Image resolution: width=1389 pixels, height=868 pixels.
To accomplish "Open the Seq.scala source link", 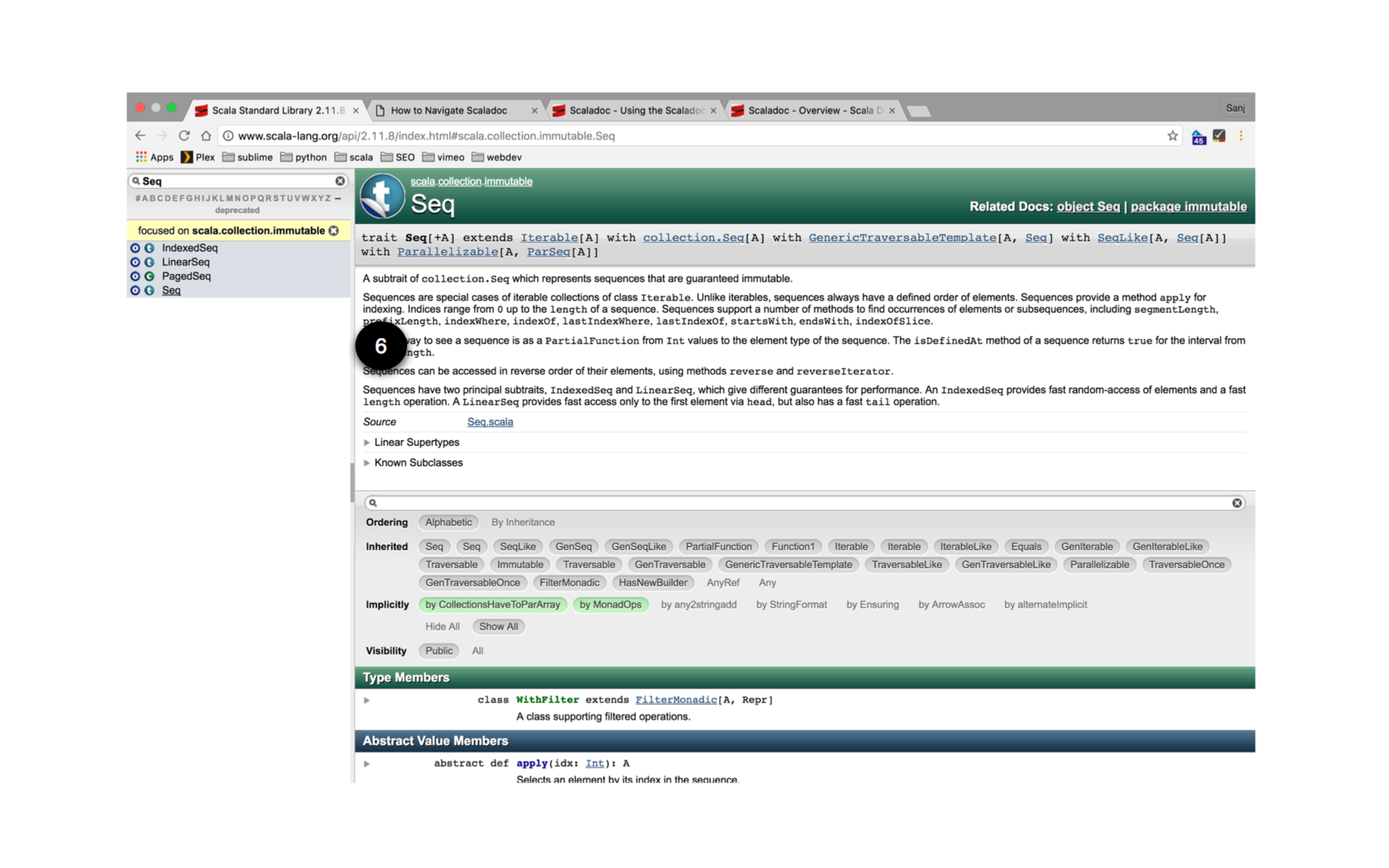I will click(x=489, y=422).
